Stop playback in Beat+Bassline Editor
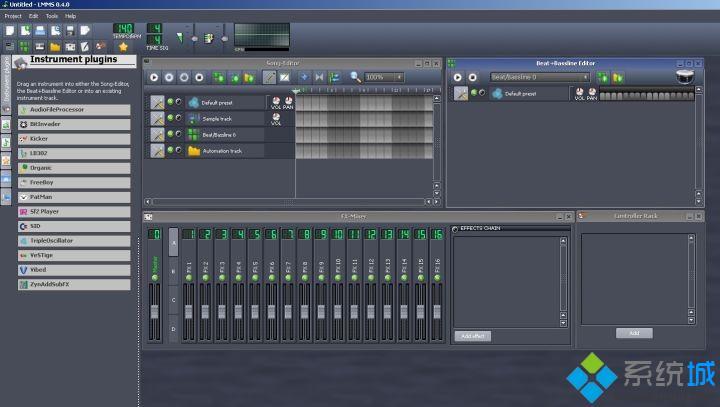720x407 pixels. pos(472,77)
